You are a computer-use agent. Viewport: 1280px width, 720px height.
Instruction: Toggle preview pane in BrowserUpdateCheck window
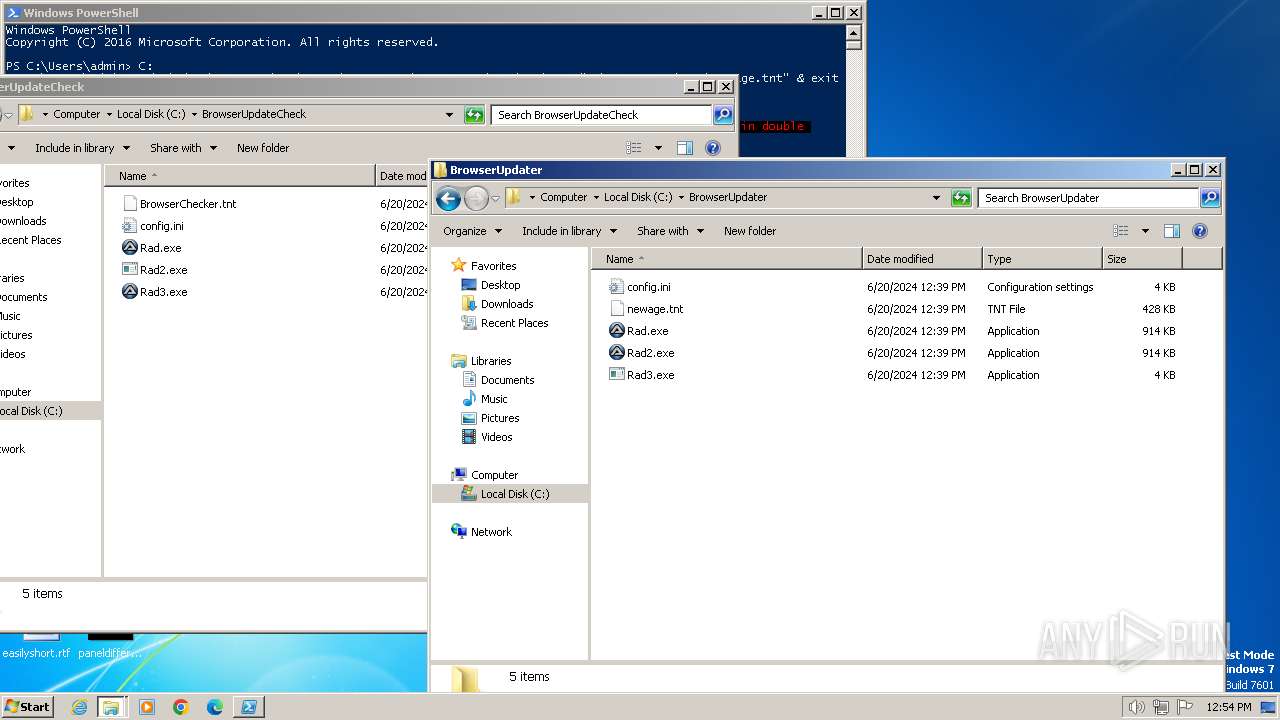pyautogui.click(x=685, y=148)
